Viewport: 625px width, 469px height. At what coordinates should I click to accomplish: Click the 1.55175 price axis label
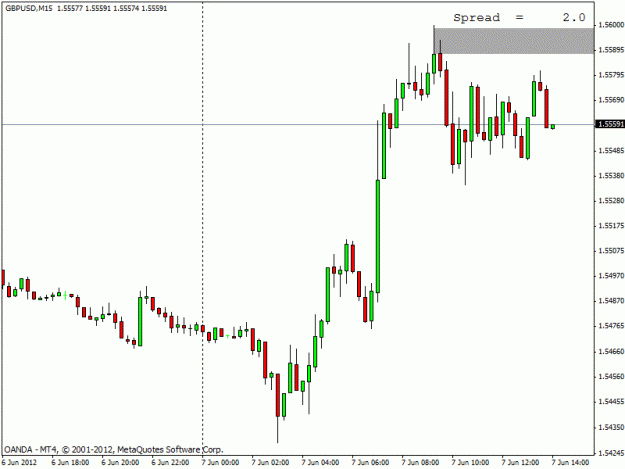click(611, 226)
